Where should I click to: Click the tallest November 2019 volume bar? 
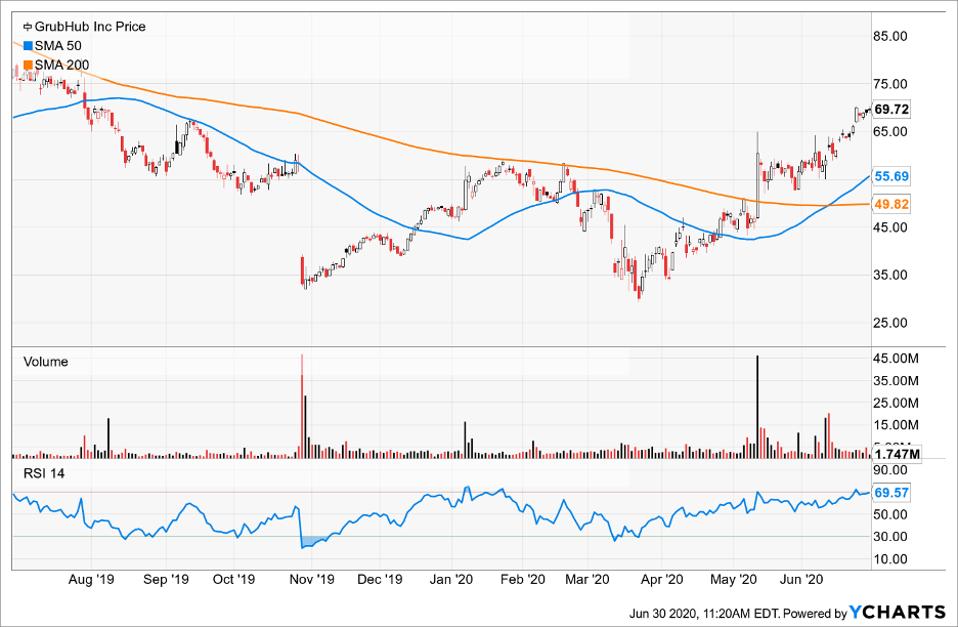(x=302, y=406)
